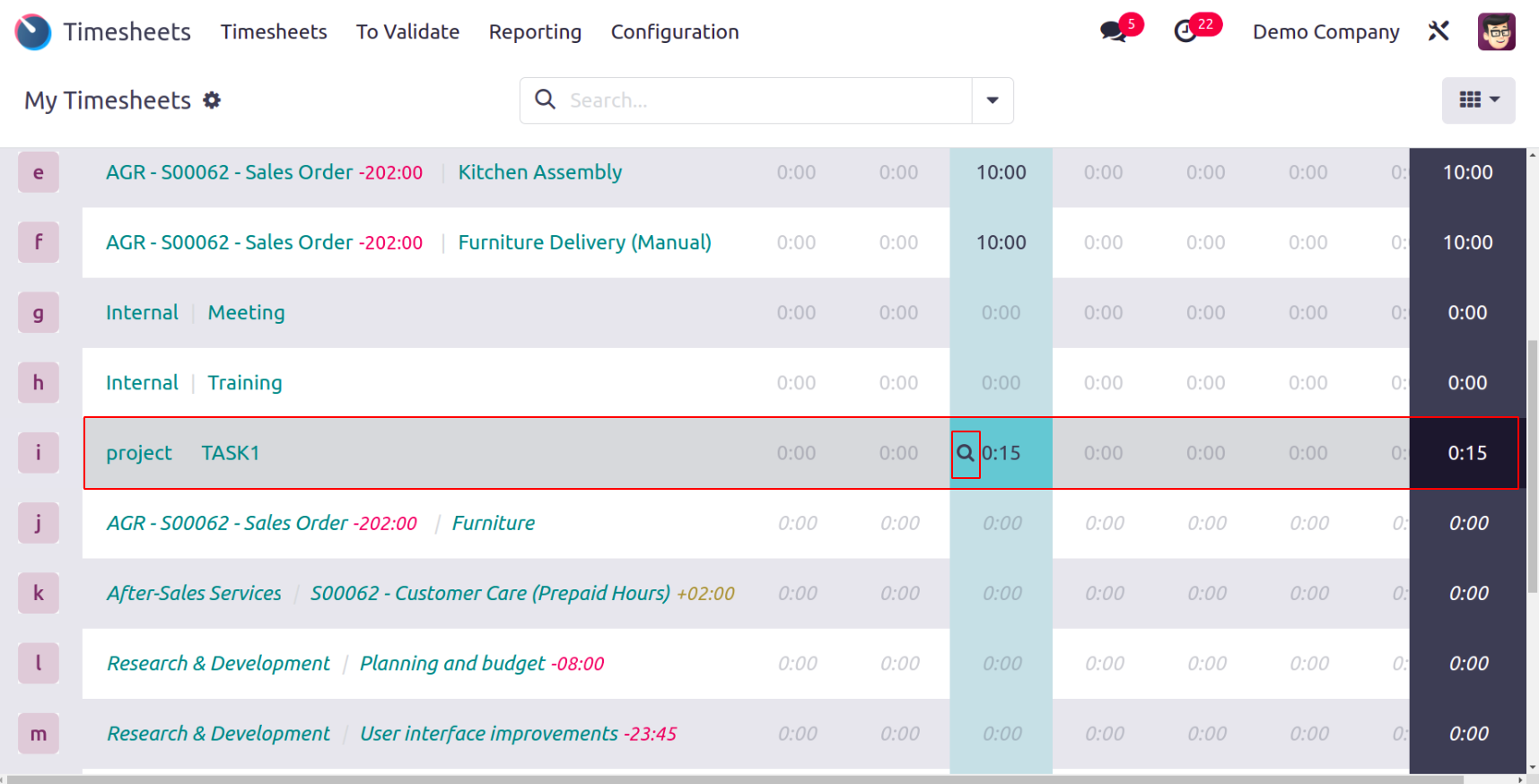This screenshot has width=1539, height=784.
Task: Click 10:00 highlighted cell in Kitchen Assembly row
Action: tap(1001, 172)
